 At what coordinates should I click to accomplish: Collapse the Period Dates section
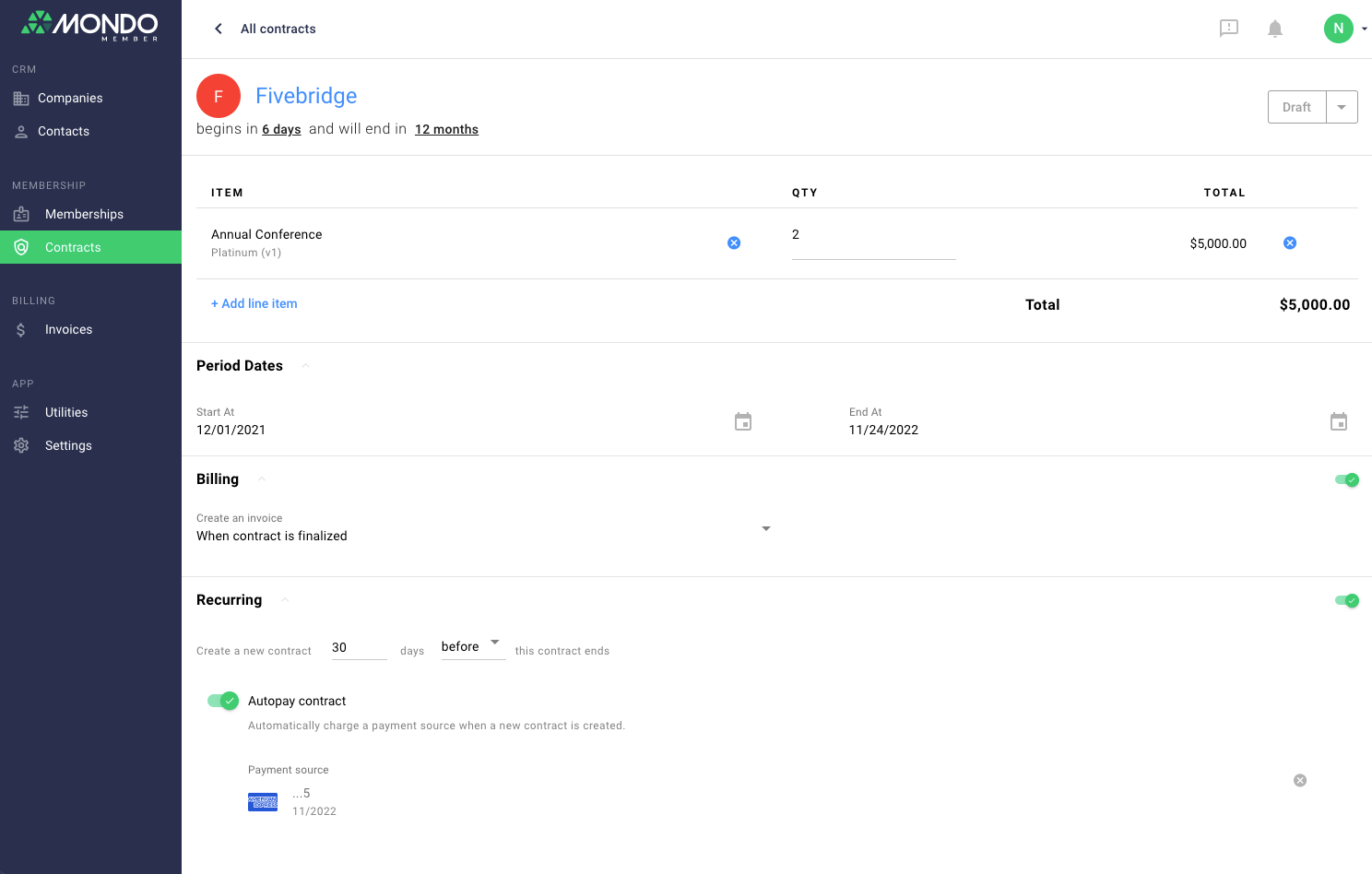[305, 366]
